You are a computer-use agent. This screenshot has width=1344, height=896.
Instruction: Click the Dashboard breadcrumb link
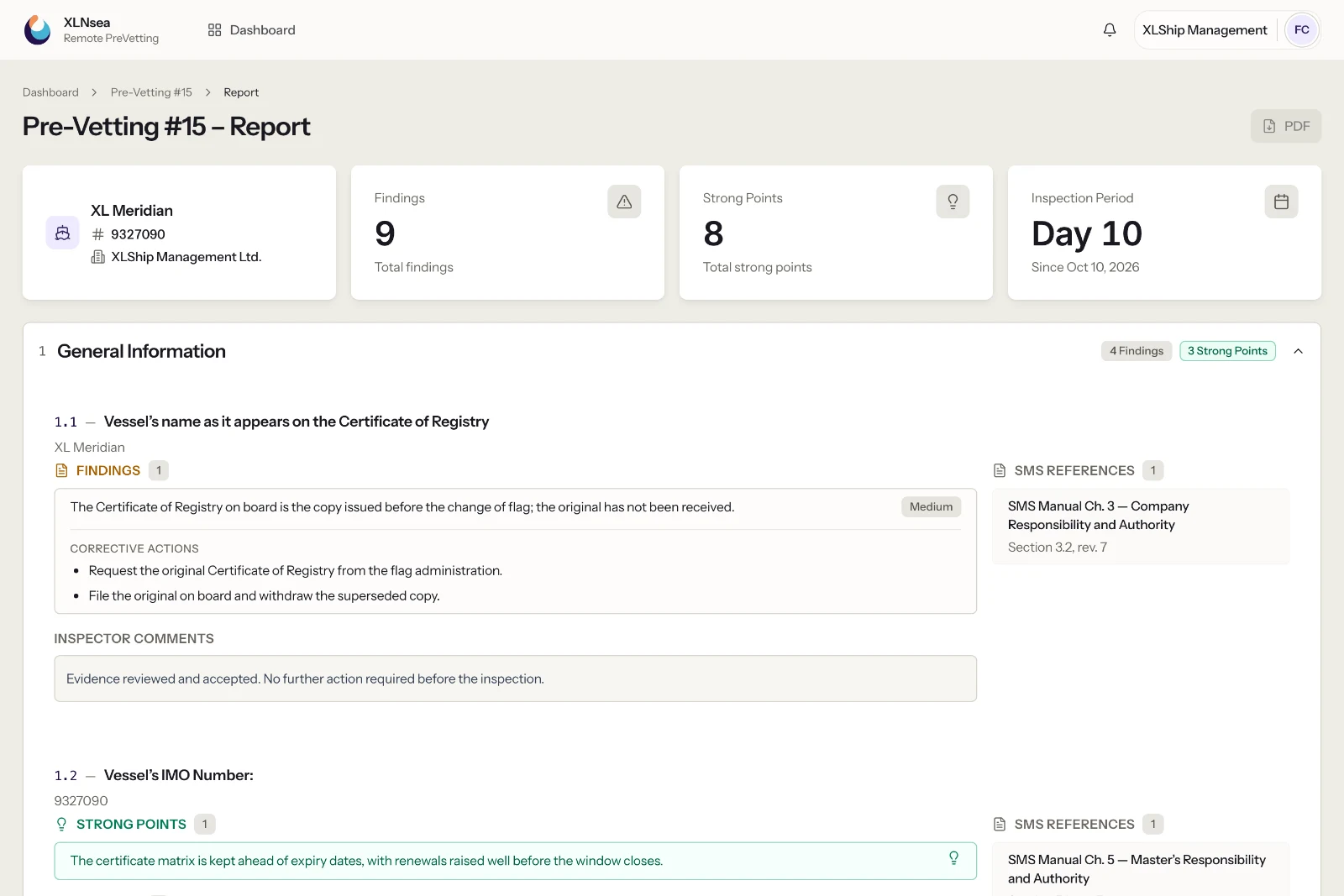(x=50, y=92)
